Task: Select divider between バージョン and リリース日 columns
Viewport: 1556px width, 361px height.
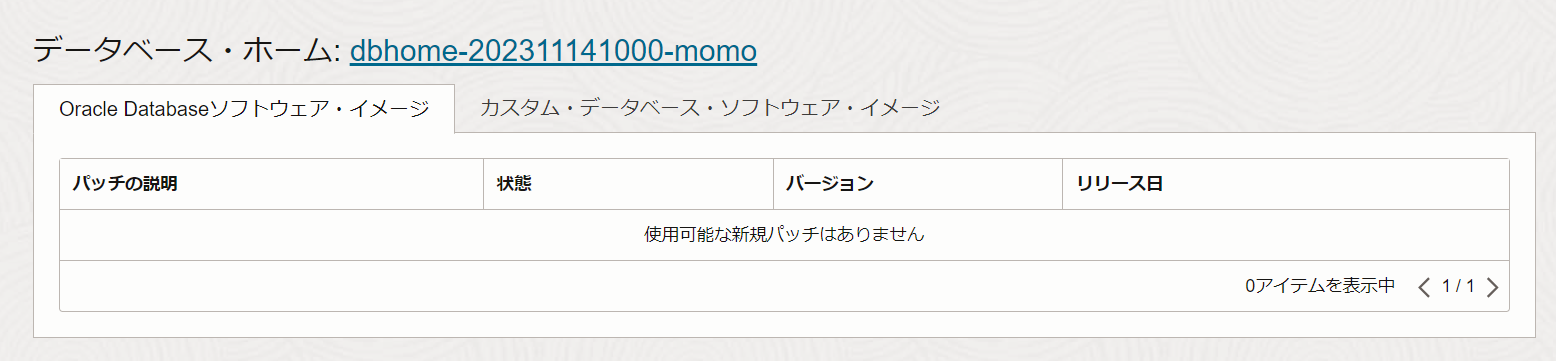Action: coord(1063,184)
